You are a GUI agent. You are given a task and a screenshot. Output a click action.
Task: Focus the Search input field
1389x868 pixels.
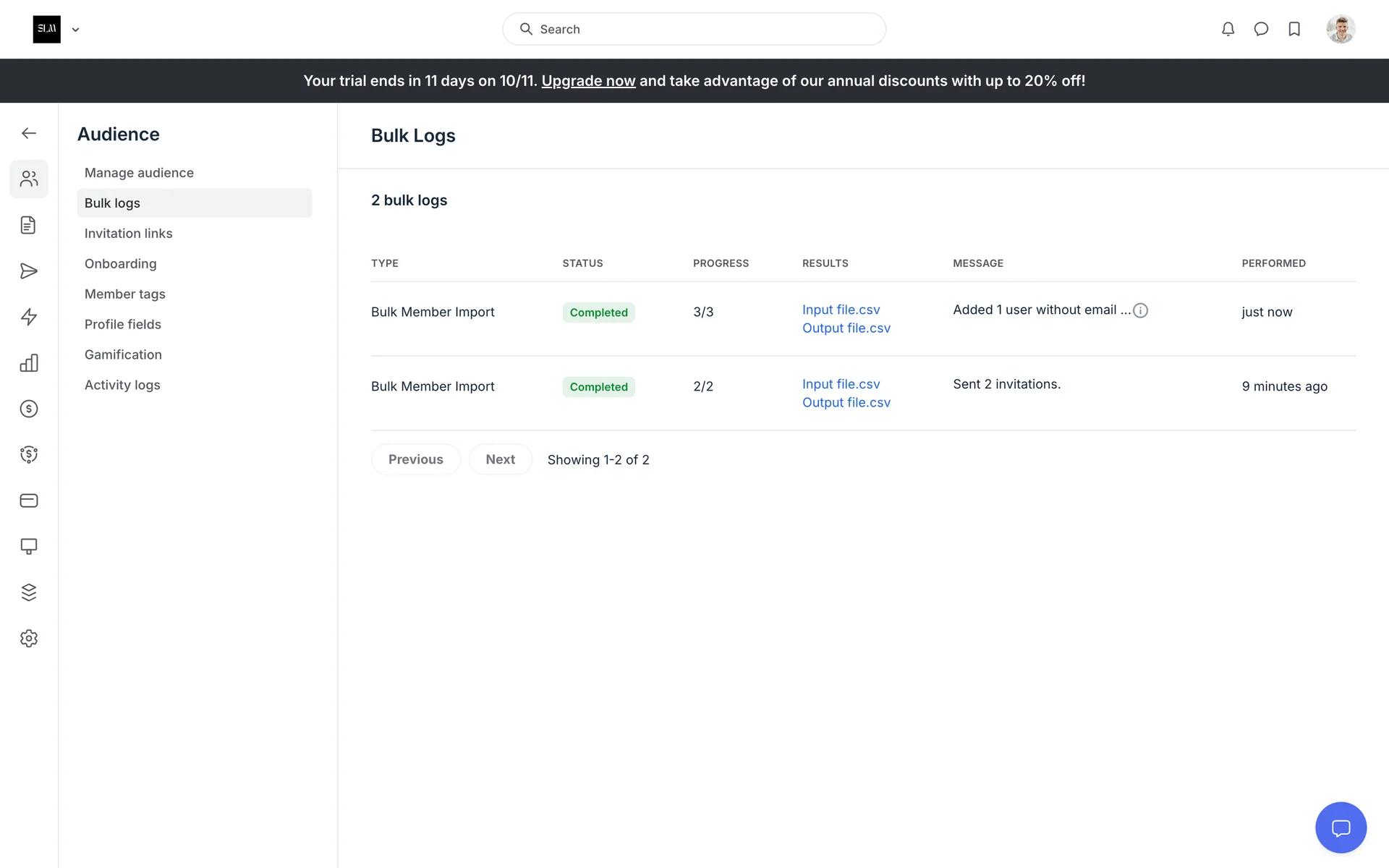tap(694, 29)
